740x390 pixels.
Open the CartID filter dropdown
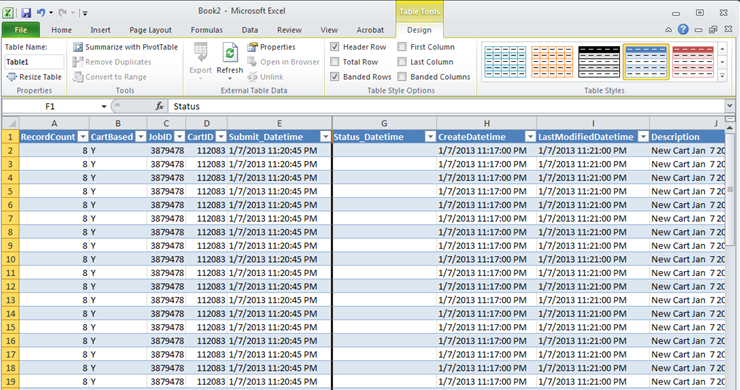point(221,137)
